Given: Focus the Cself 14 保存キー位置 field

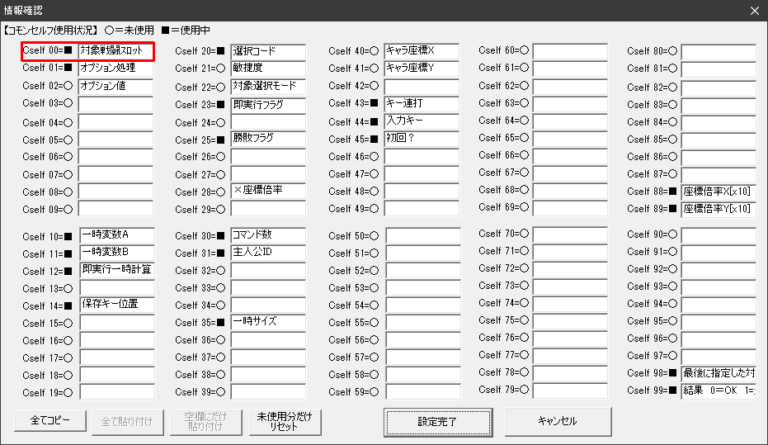Looking at the screenshot, I should point(115,304).
